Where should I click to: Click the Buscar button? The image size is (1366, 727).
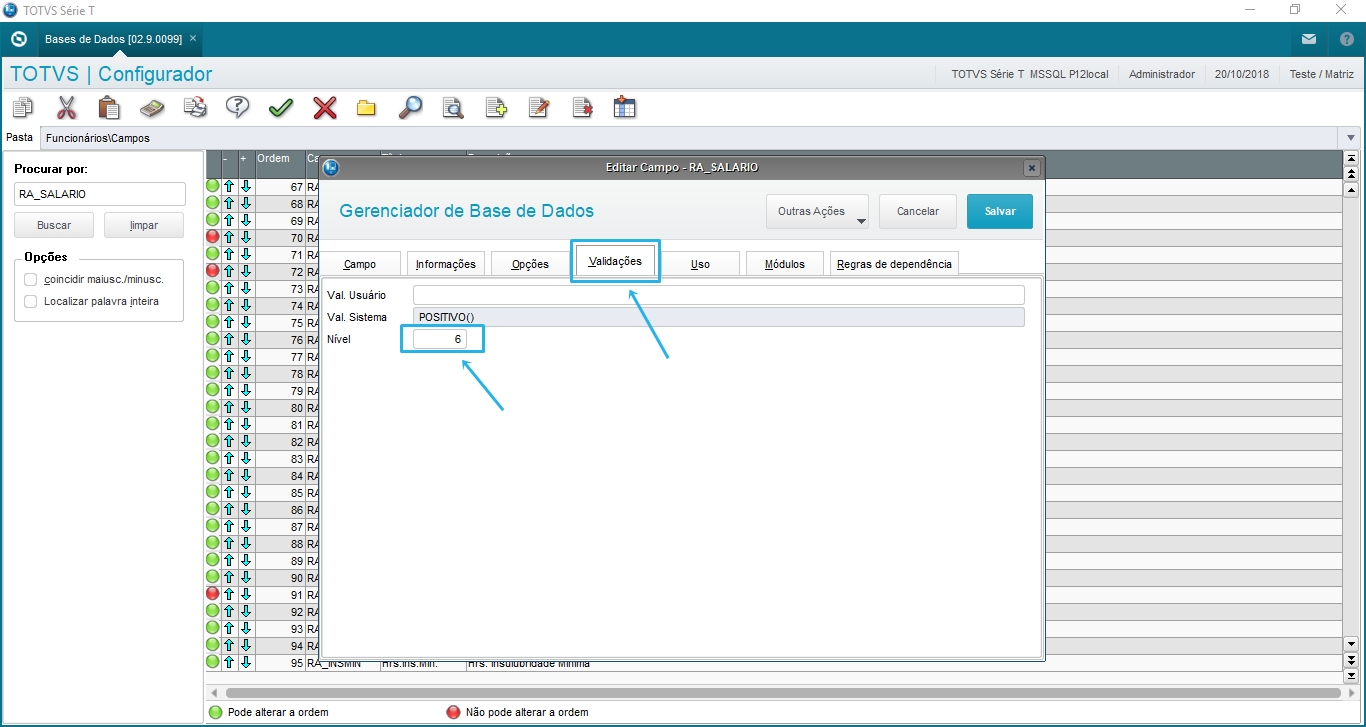[x=54, y=225]
